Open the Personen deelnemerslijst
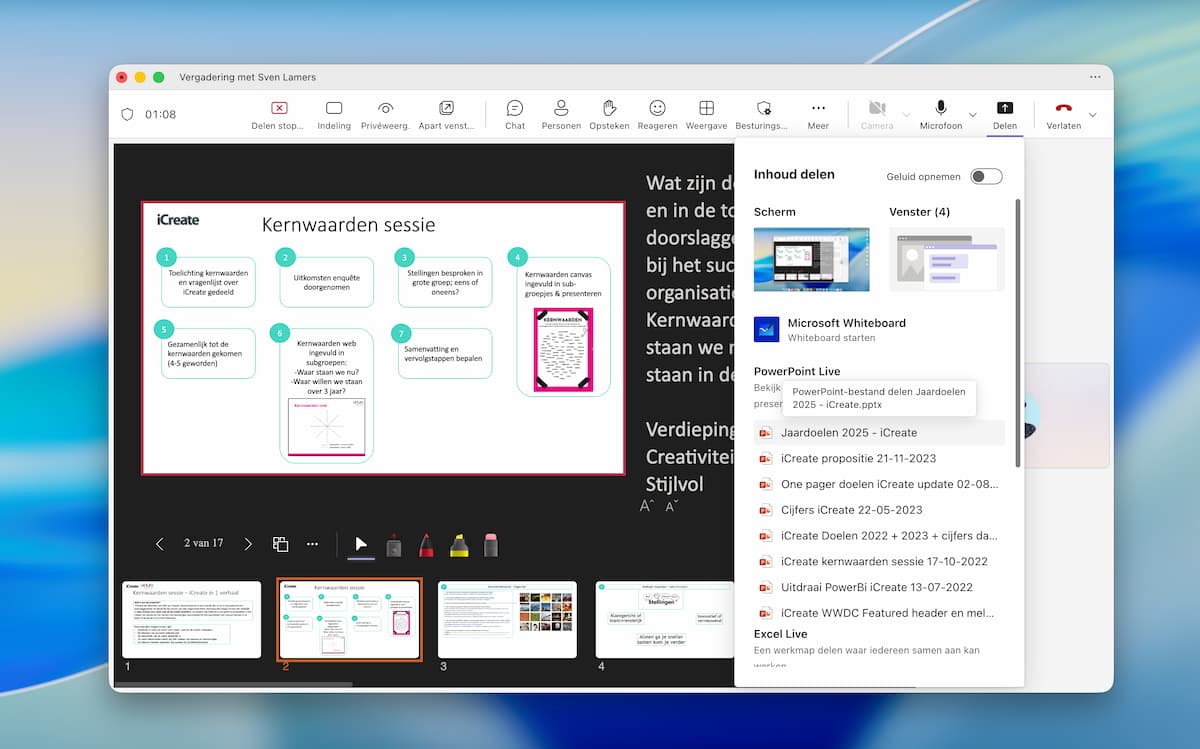Image resolution: width=1200 pixels, height=749 pixels. tap(561, 113)
